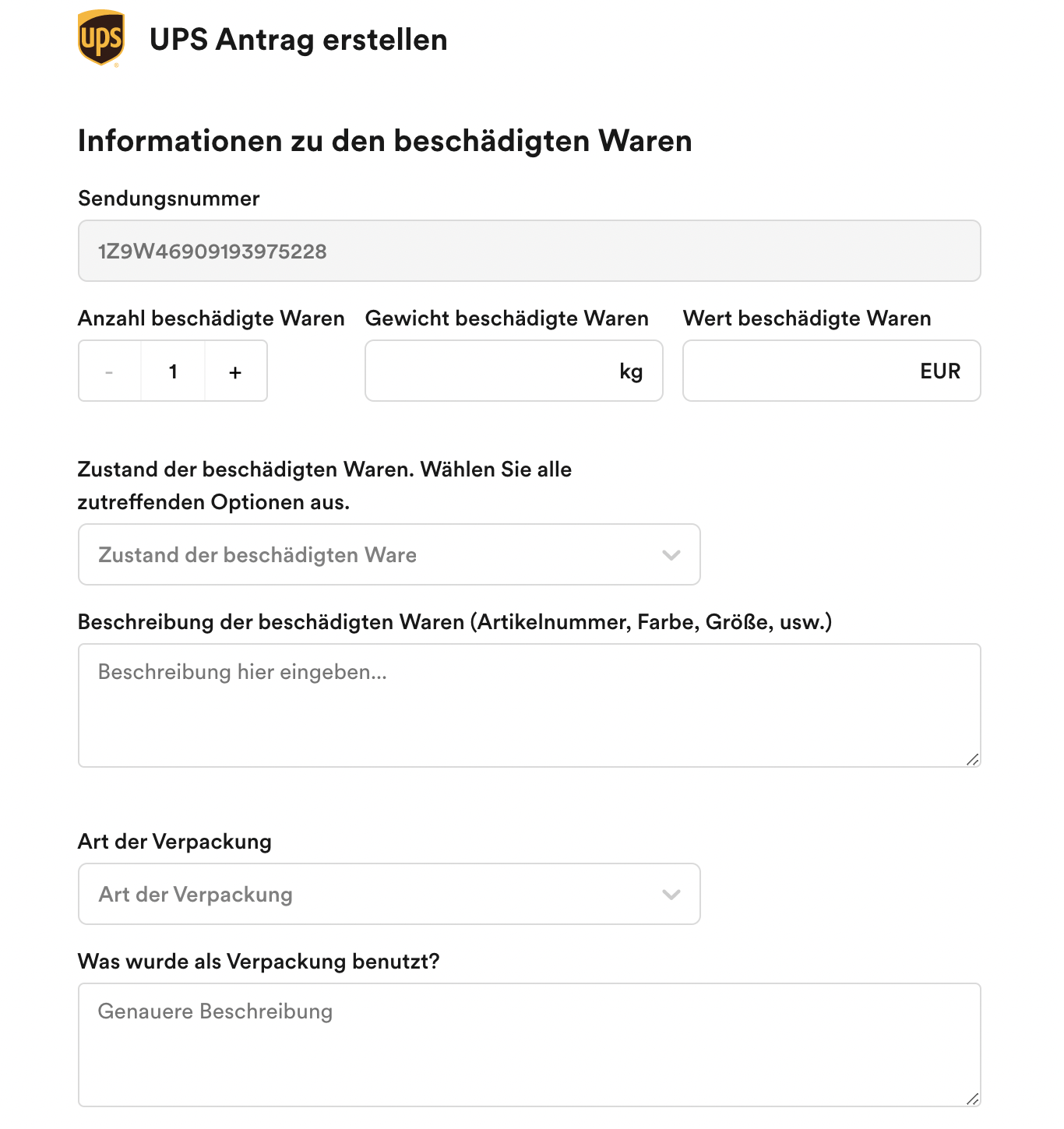Focus the Gewicht beschädigte Waren kg field
Viewport: 1064px width, 1129px height.
click(x=514, y=371)
